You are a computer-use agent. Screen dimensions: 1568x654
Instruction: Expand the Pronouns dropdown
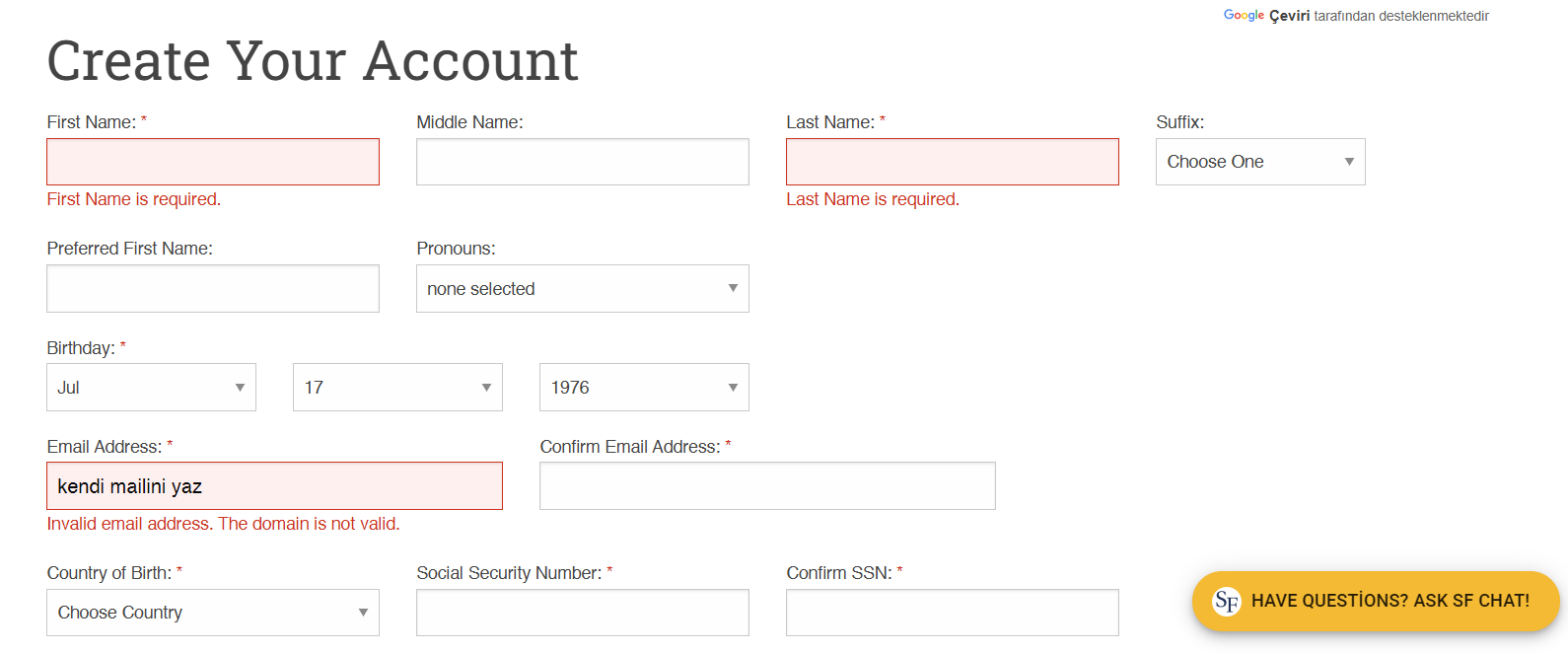(583, 288)
